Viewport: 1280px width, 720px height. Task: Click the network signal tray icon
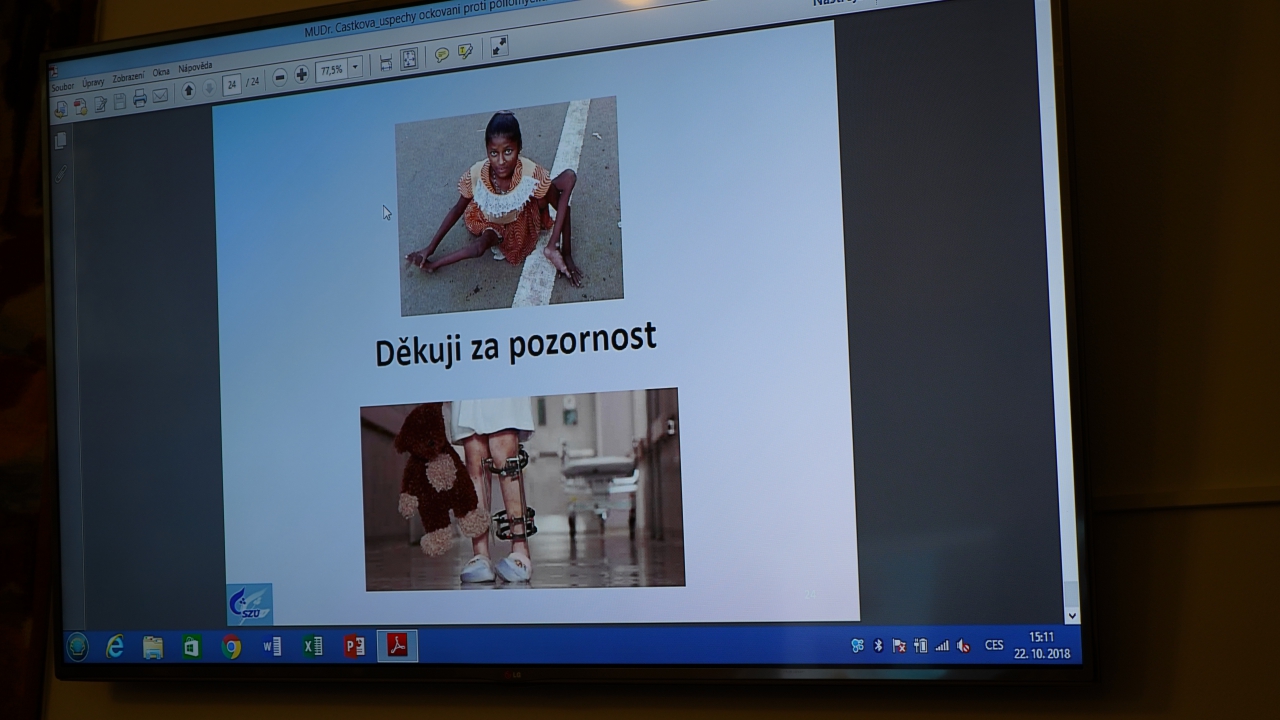coord(942,645)
